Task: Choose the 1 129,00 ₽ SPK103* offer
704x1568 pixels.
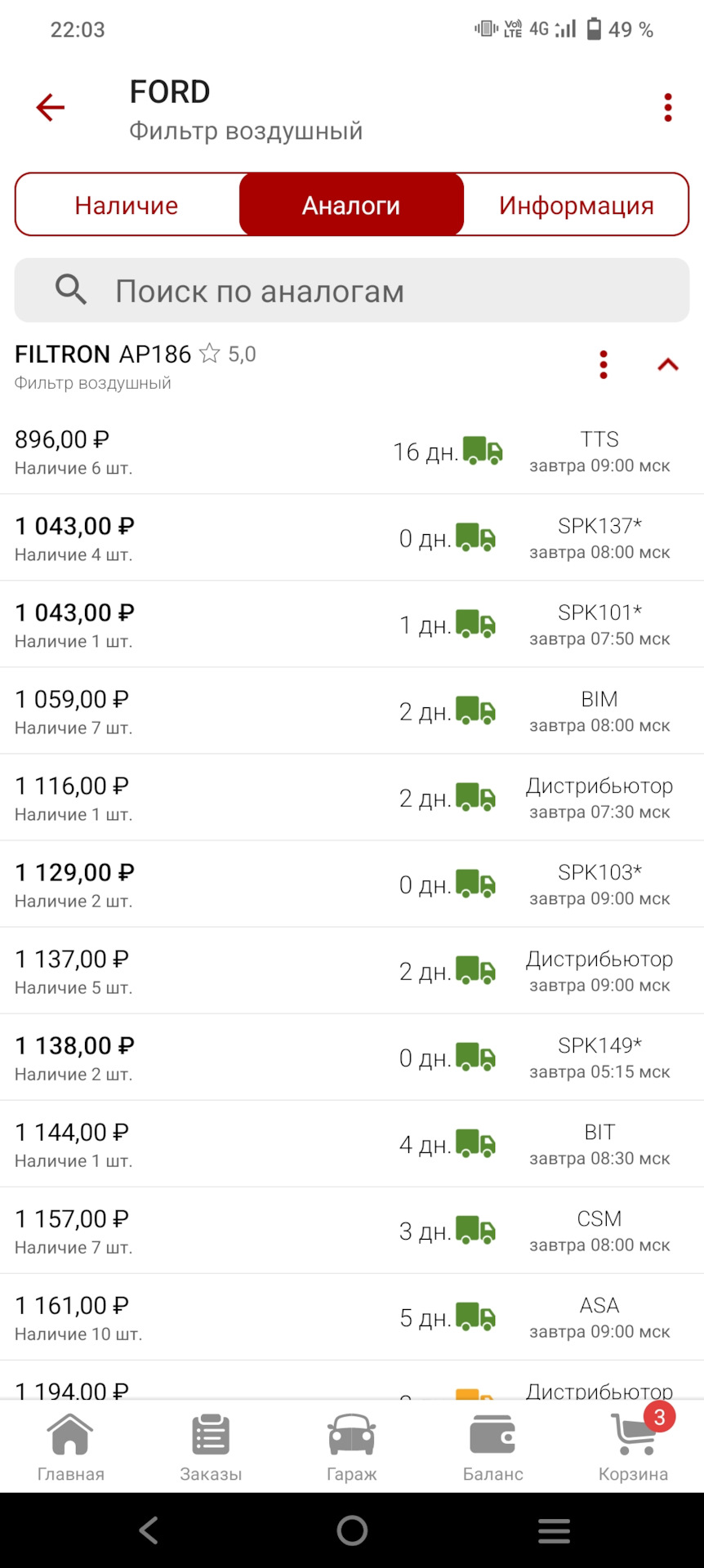Action: (352, 884)
